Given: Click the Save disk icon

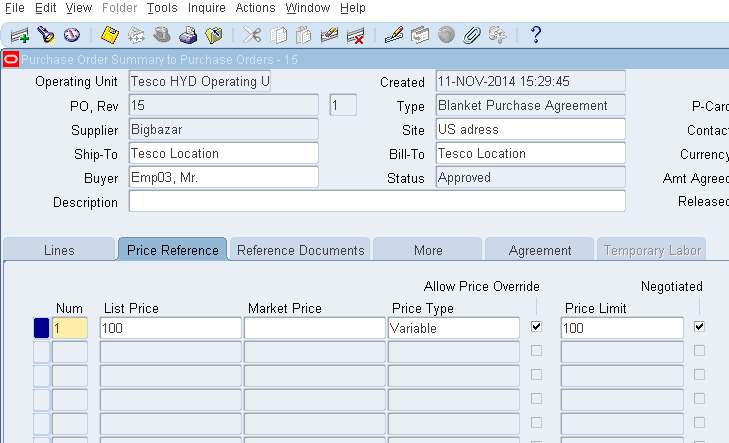Looking at the screenshot, I should pos(110,35).
